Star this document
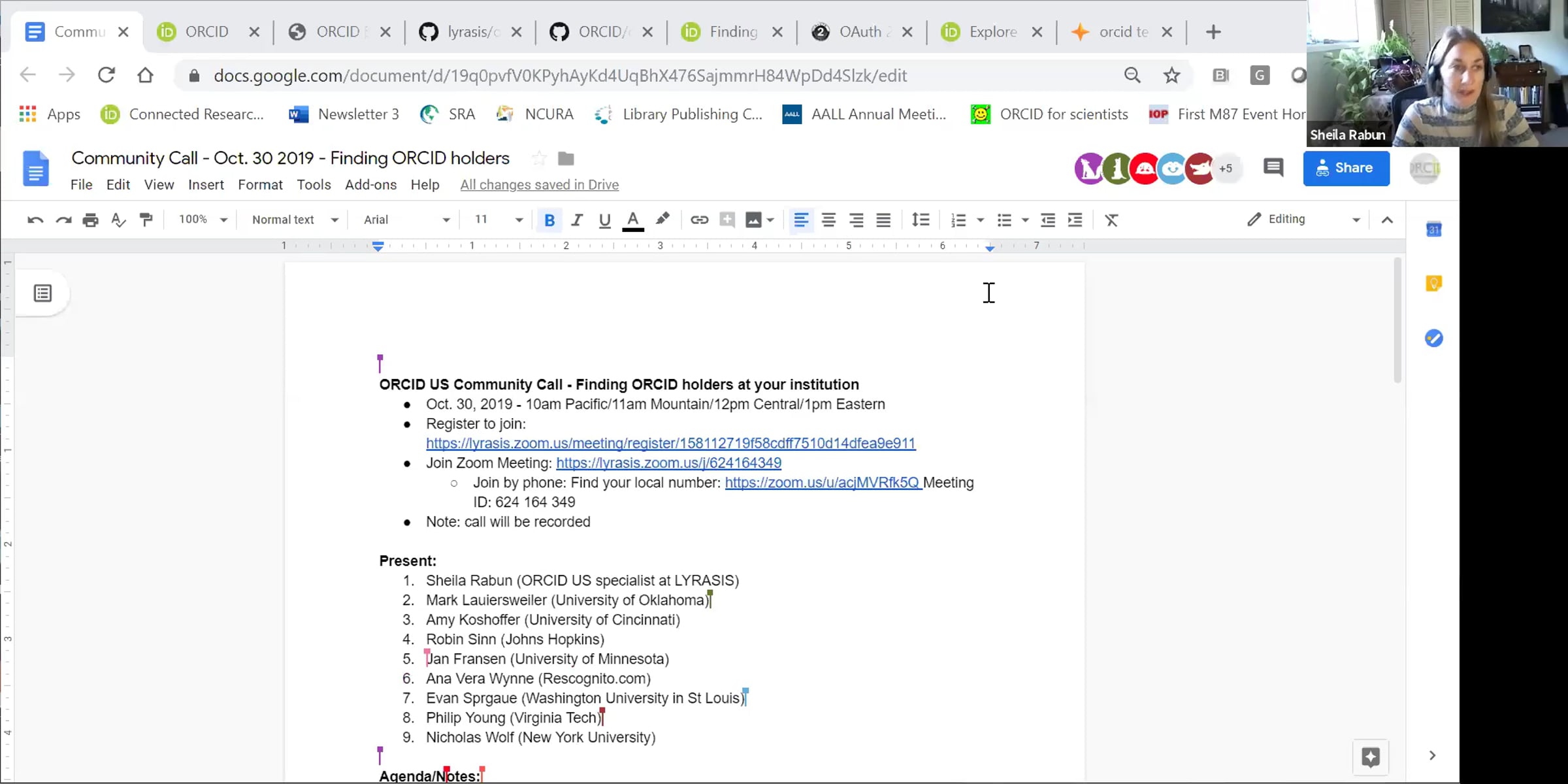 pyautogui.click(x=538, y=159)
